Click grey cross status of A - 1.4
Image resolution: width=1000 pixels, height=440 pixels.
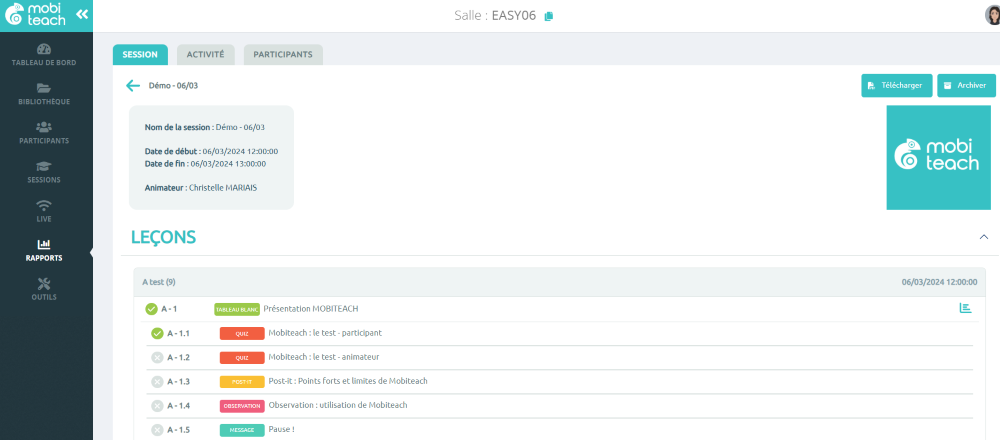click(157, 406)
